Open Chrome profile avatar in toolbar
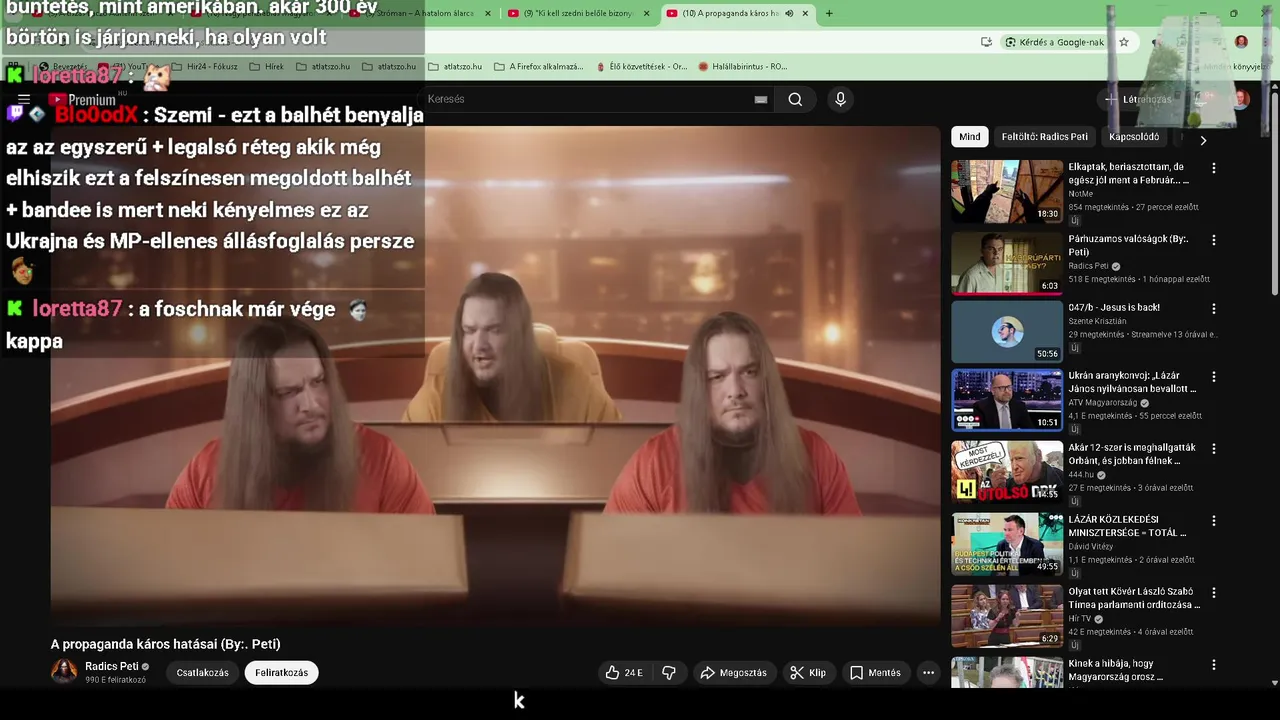 tap(1241, 42)
